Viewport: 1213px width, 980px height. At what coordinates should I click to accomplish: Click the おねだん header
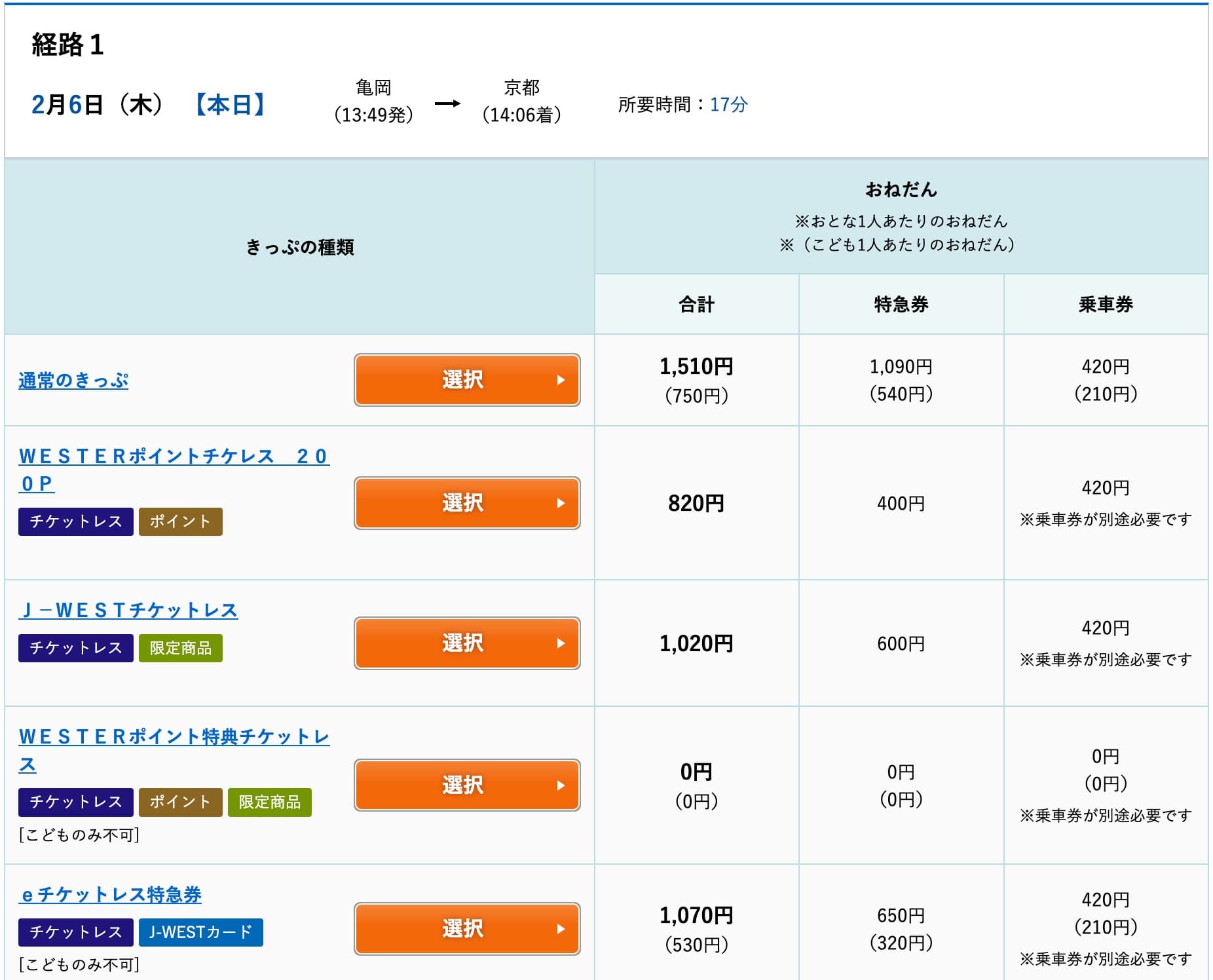(901, 189)
